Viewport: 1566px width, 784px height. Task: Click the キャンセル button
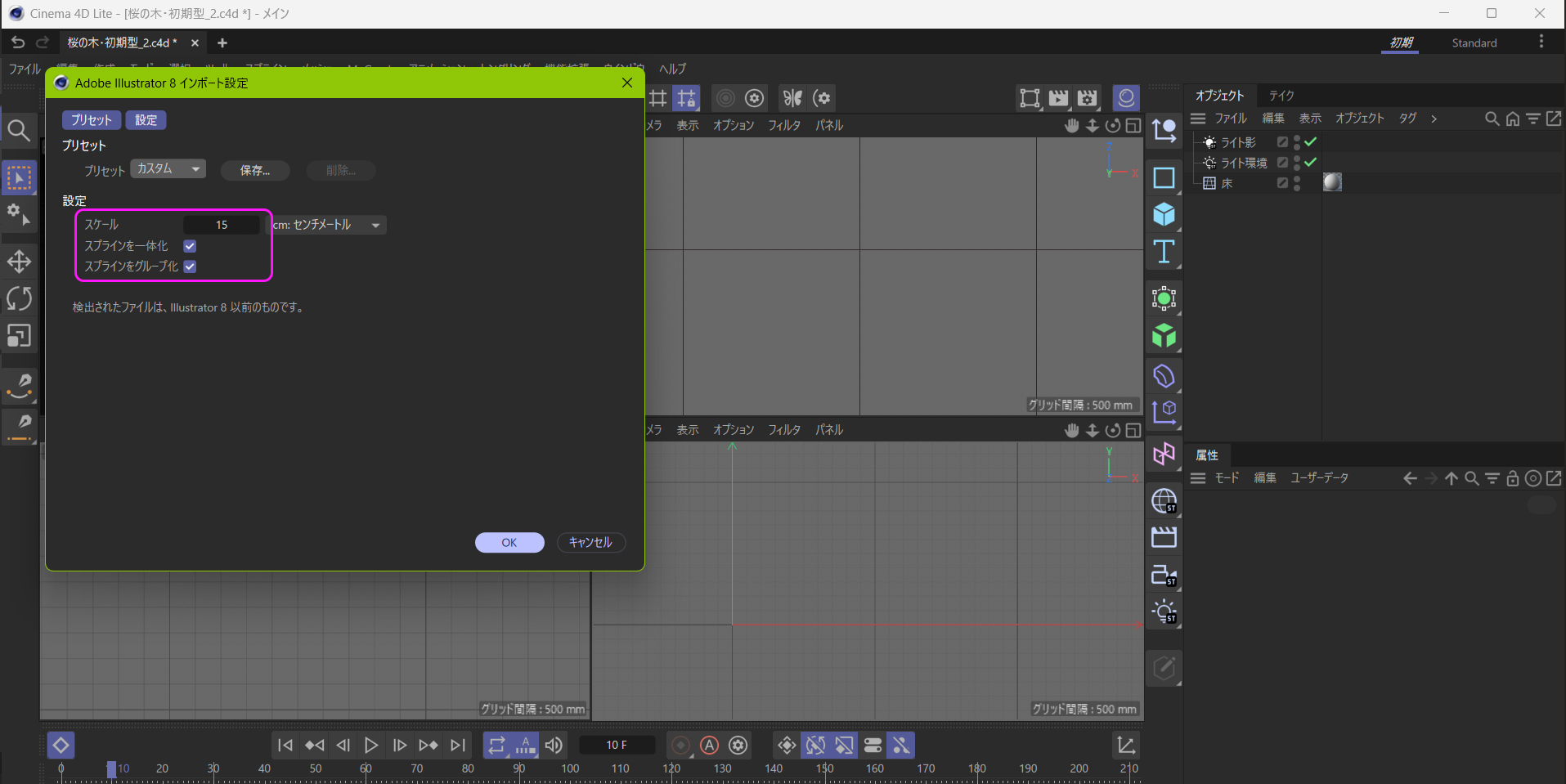pos(590,543)
